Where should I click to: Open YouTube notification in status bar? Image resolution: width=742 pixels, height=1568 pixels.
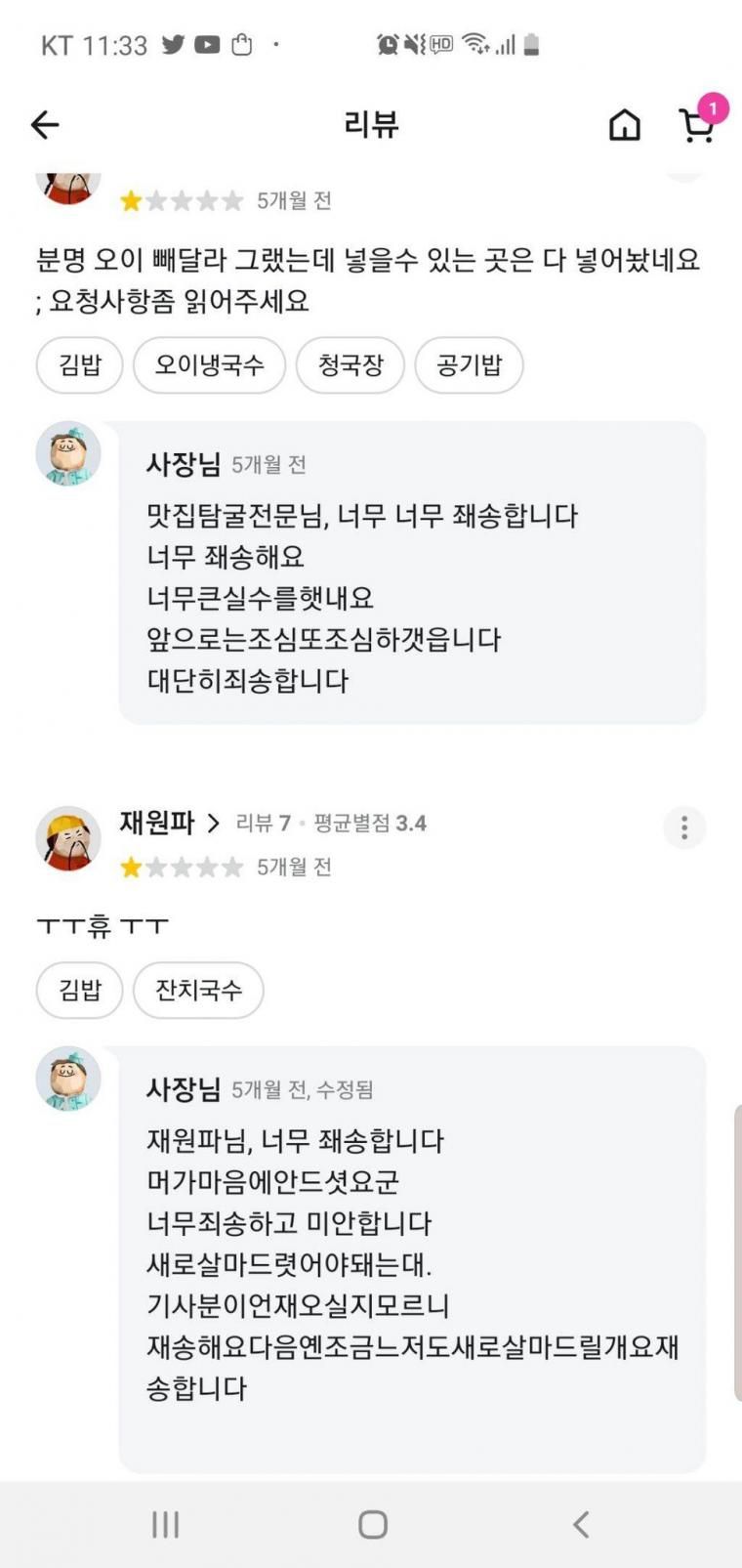207,45
